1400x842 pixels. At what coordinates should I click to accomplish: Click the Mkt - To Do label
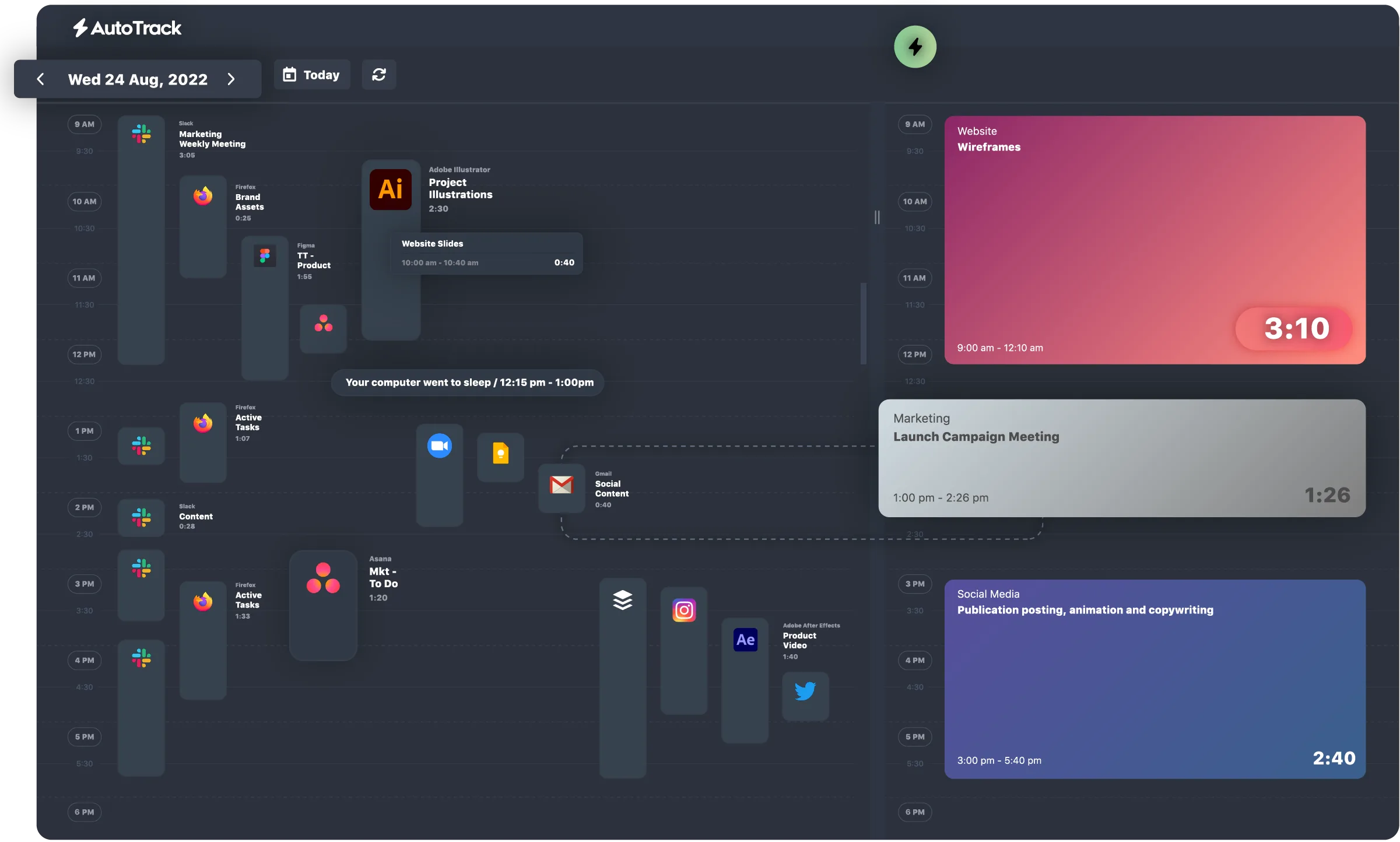tap(384, 577)
